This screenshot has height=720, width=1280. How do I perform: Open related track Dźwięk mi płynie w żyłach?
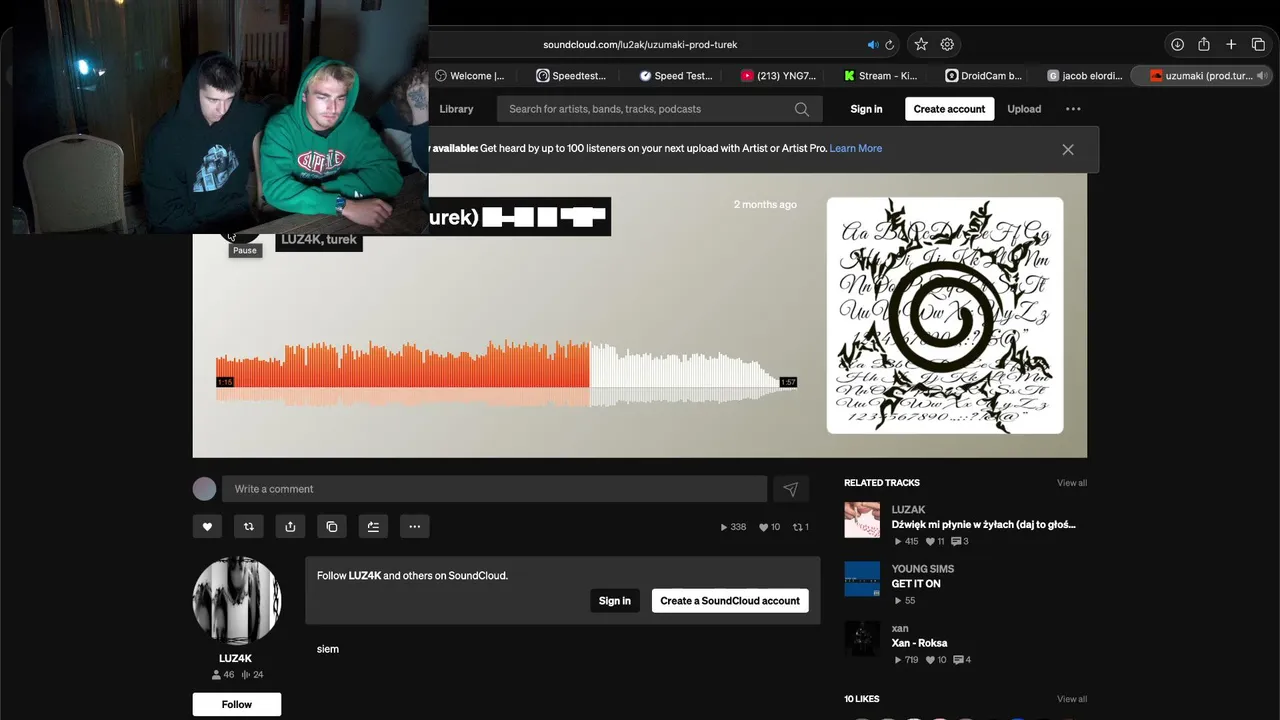click(983, 524)
